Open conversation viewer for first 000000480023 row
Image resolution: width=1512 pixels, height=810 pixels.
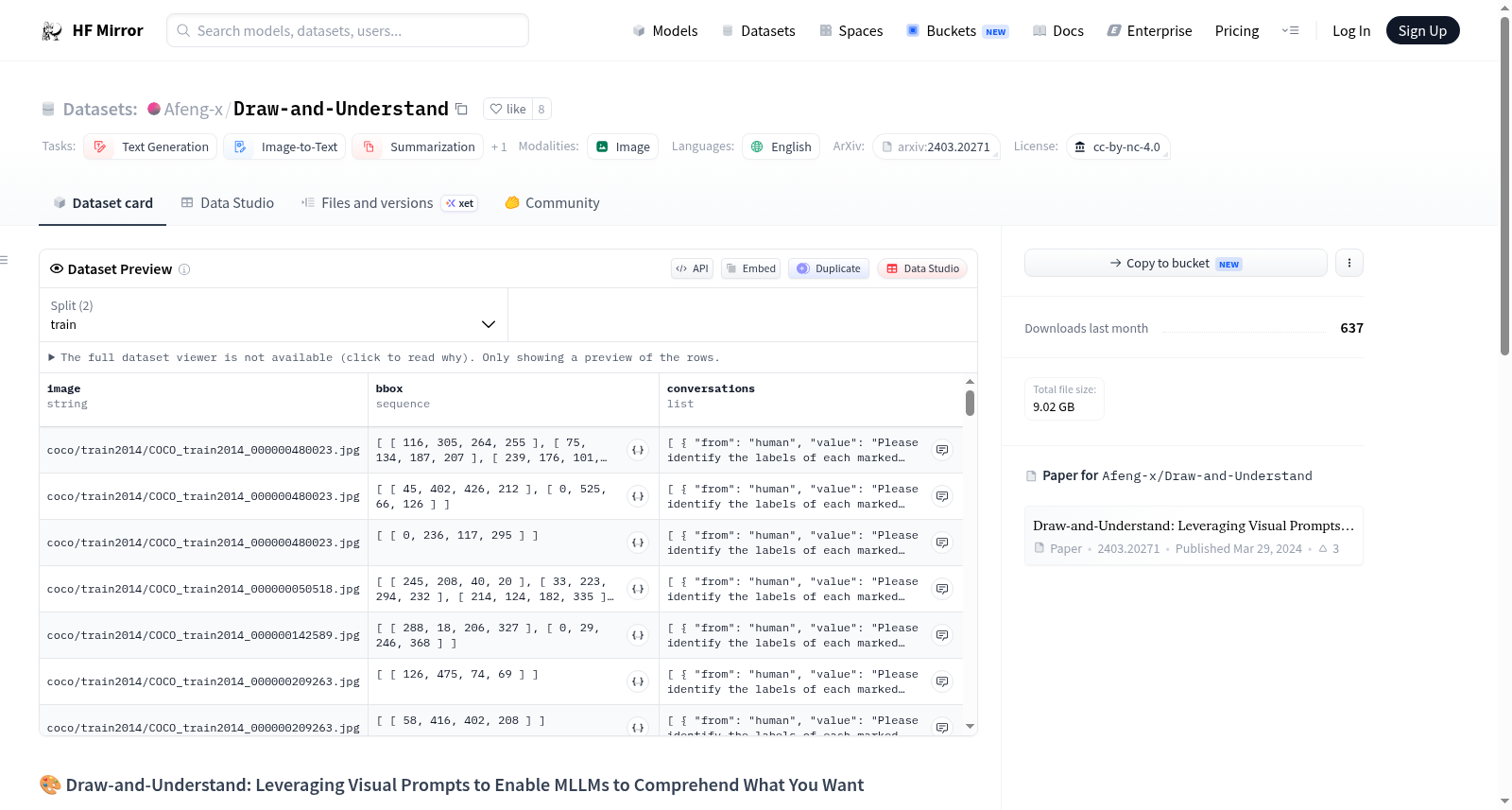click(942, 450)
